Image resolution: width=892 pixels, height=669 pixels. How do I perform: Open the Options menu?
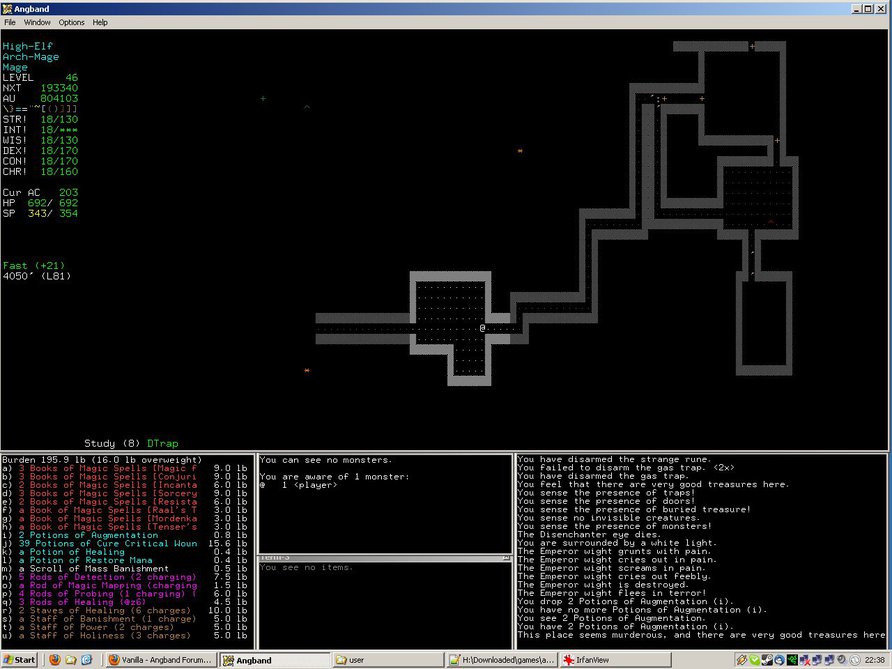[71, 22]
